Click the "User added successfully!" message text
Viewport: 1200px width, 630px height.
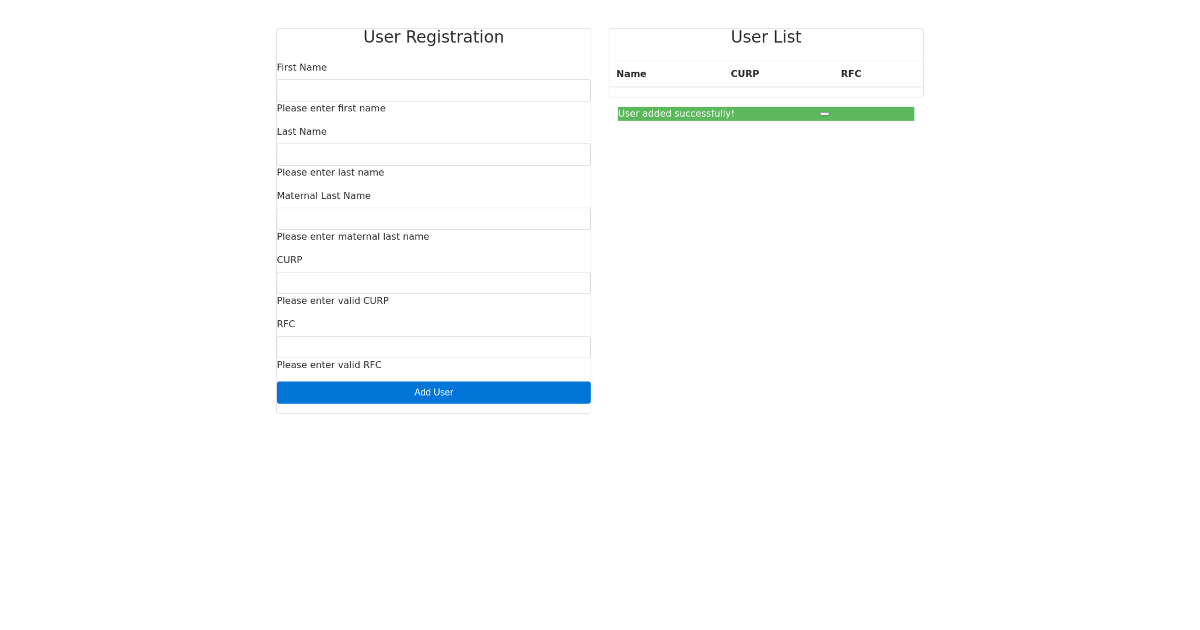click(676, 114)
